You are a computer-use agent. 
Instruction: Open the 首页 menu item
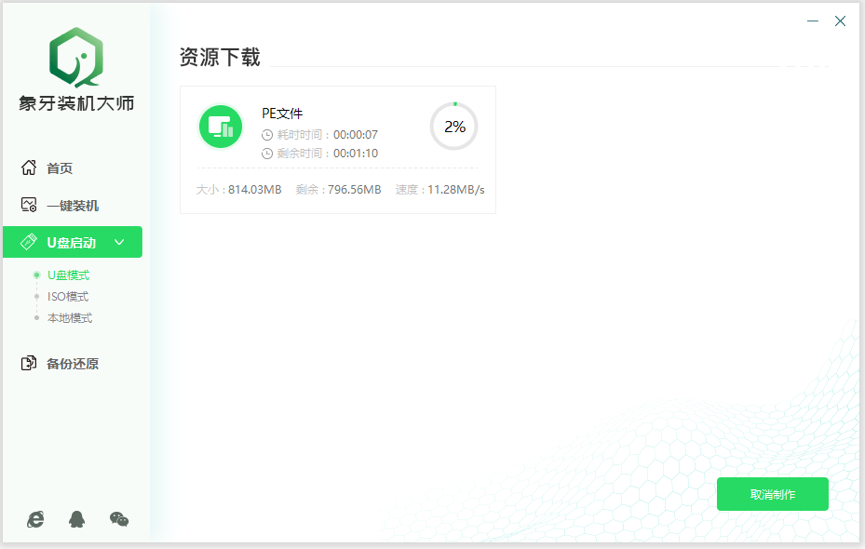pyautogui.click(x=60, y=168)
